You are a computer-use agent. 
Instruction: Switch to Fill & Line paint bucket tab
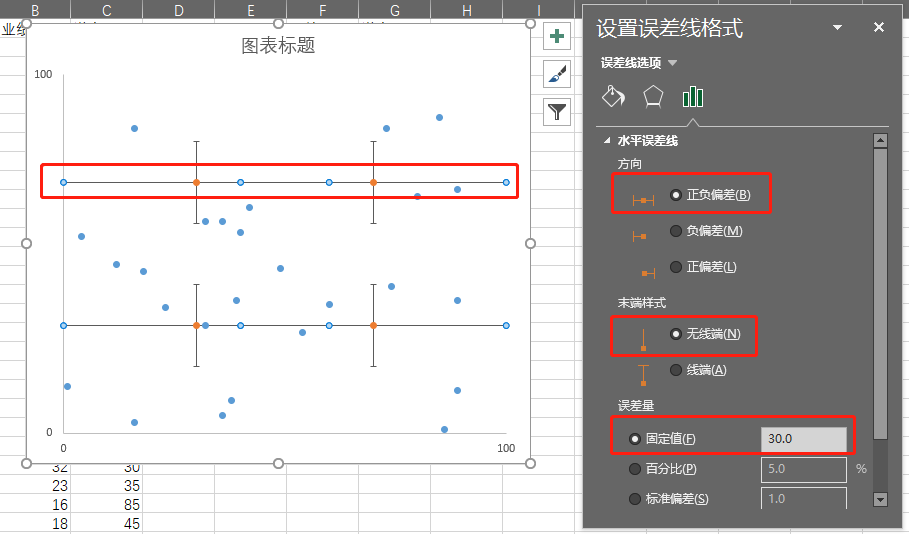tap(614, 97)
